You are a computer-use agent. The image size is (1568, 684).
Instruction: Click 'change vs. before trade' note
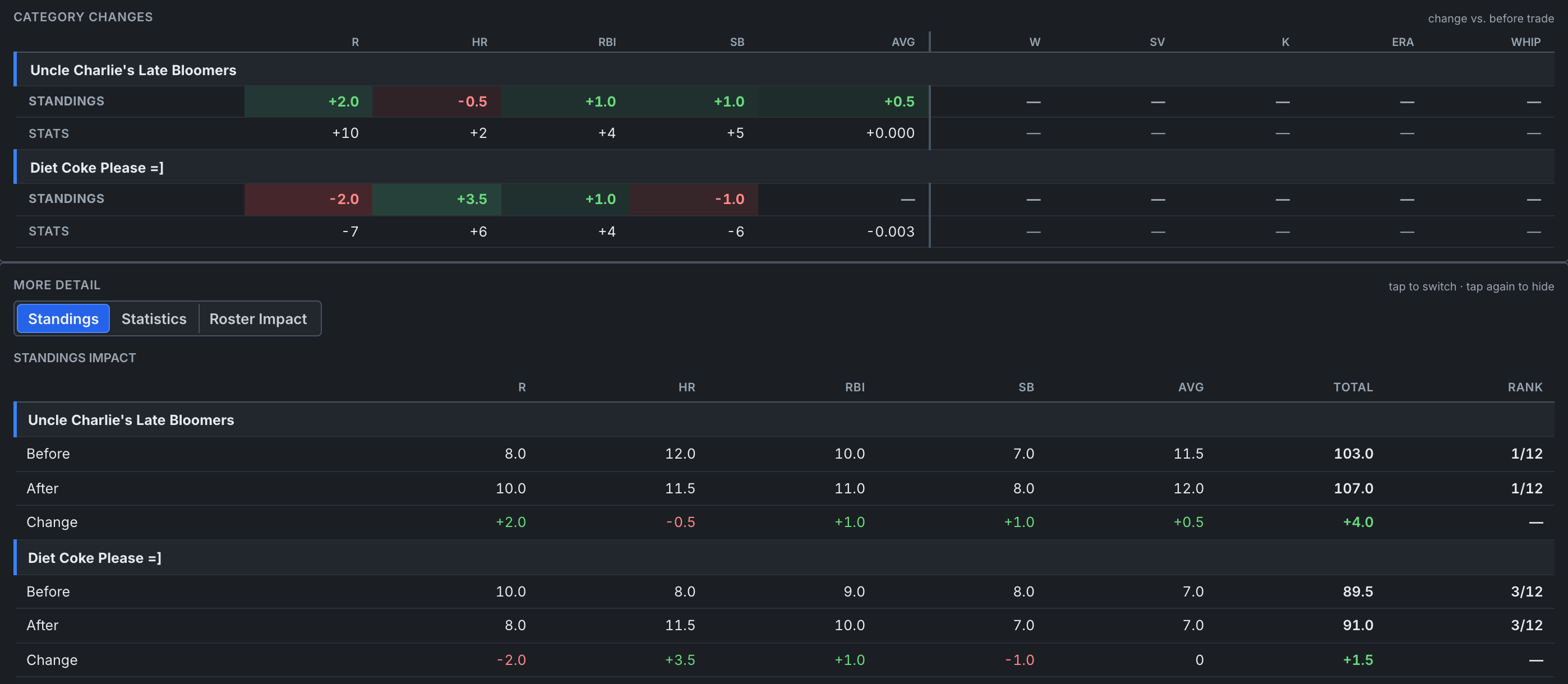(x=1491, y=19)
